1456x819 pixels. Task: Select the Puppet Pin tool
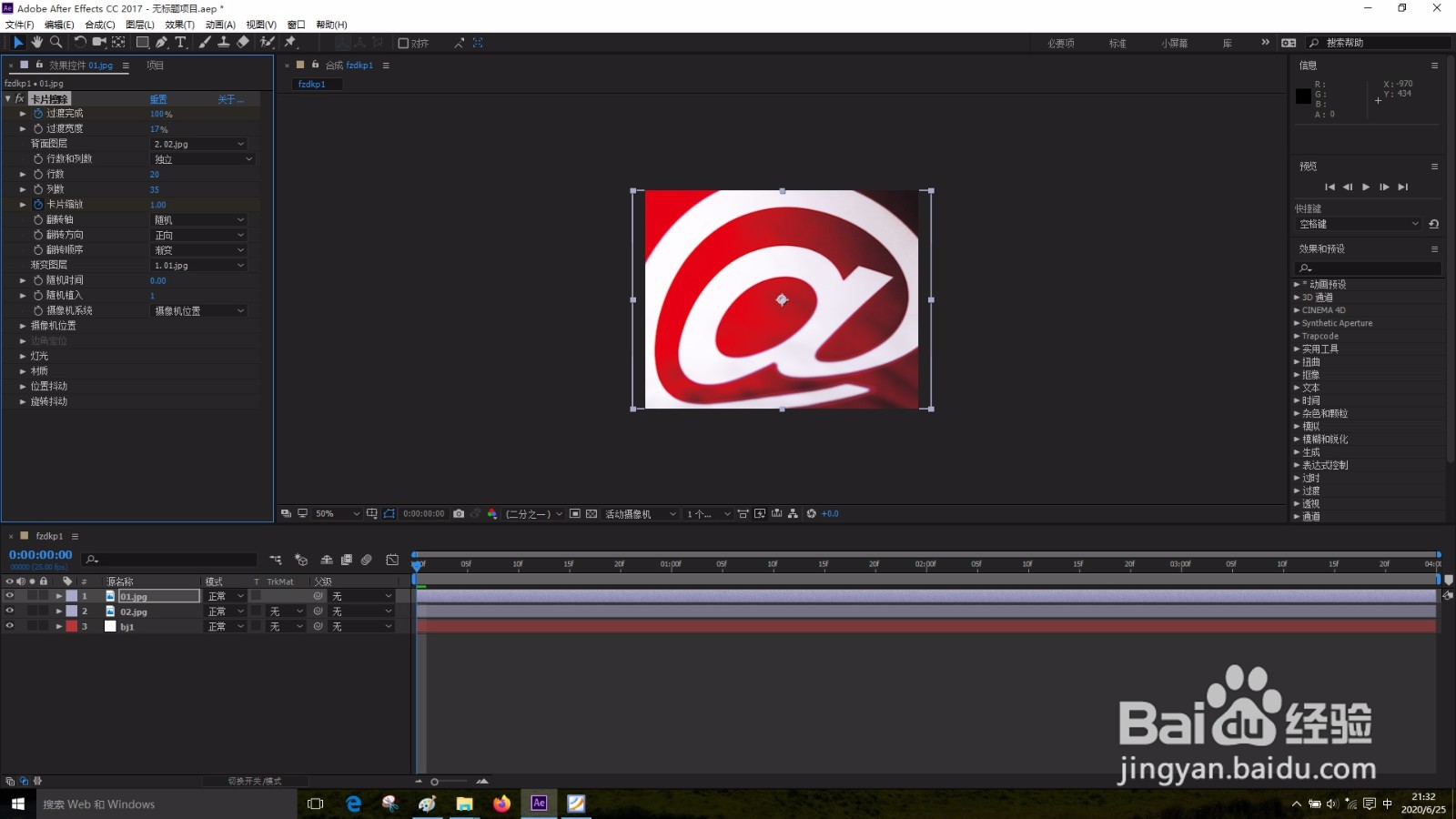pyautogui.click(x=291, y=42)
